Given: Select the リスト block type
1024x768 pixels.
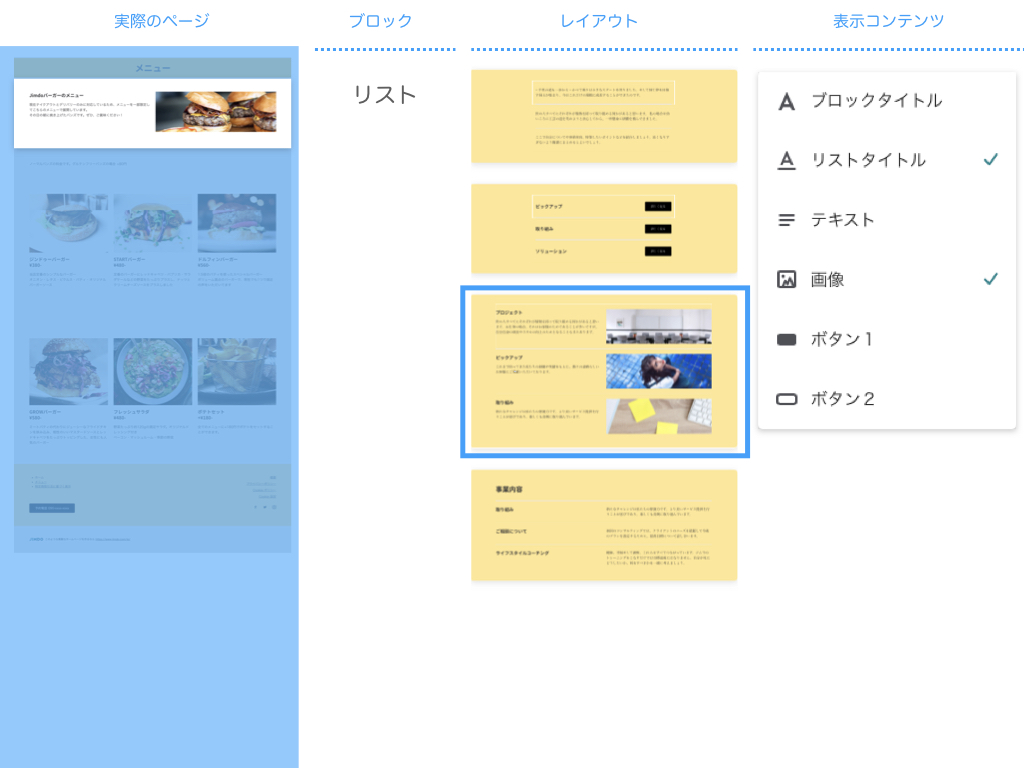Looking at the screenshot, I should click(385, 95).
